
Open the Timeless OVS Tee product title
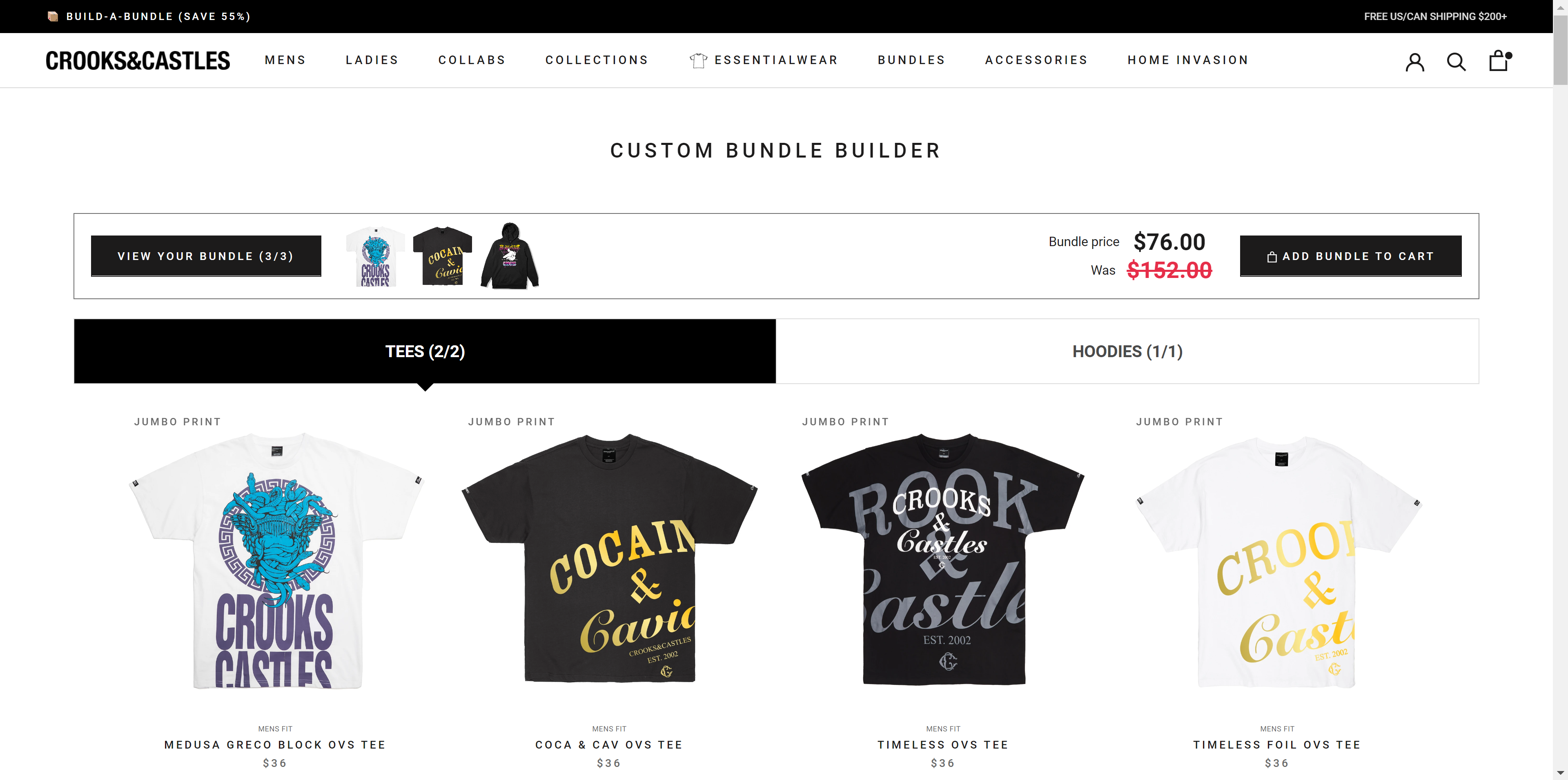tap(943, 745)
